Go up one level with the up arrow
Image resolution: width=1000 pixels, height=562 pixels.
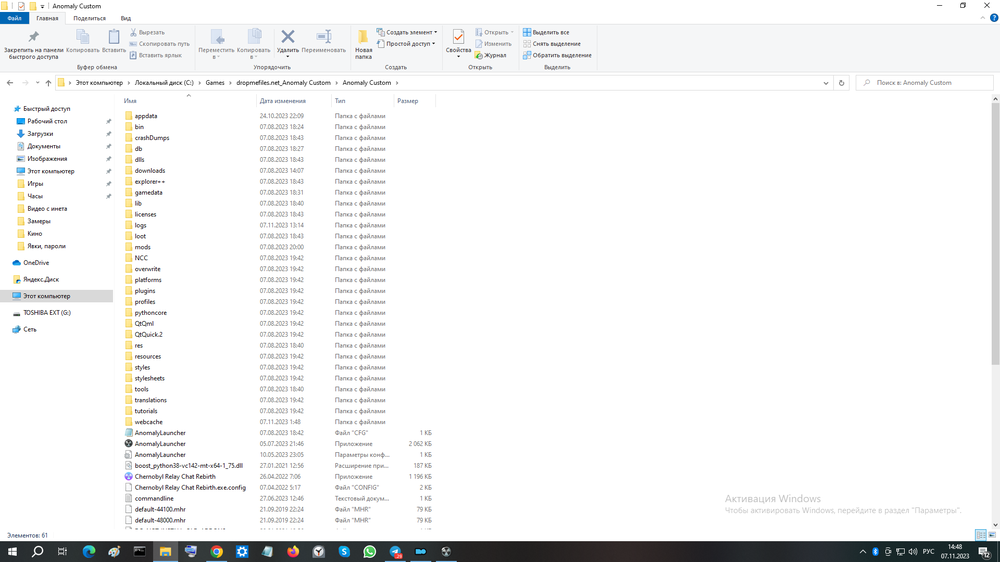coord(48,83)
